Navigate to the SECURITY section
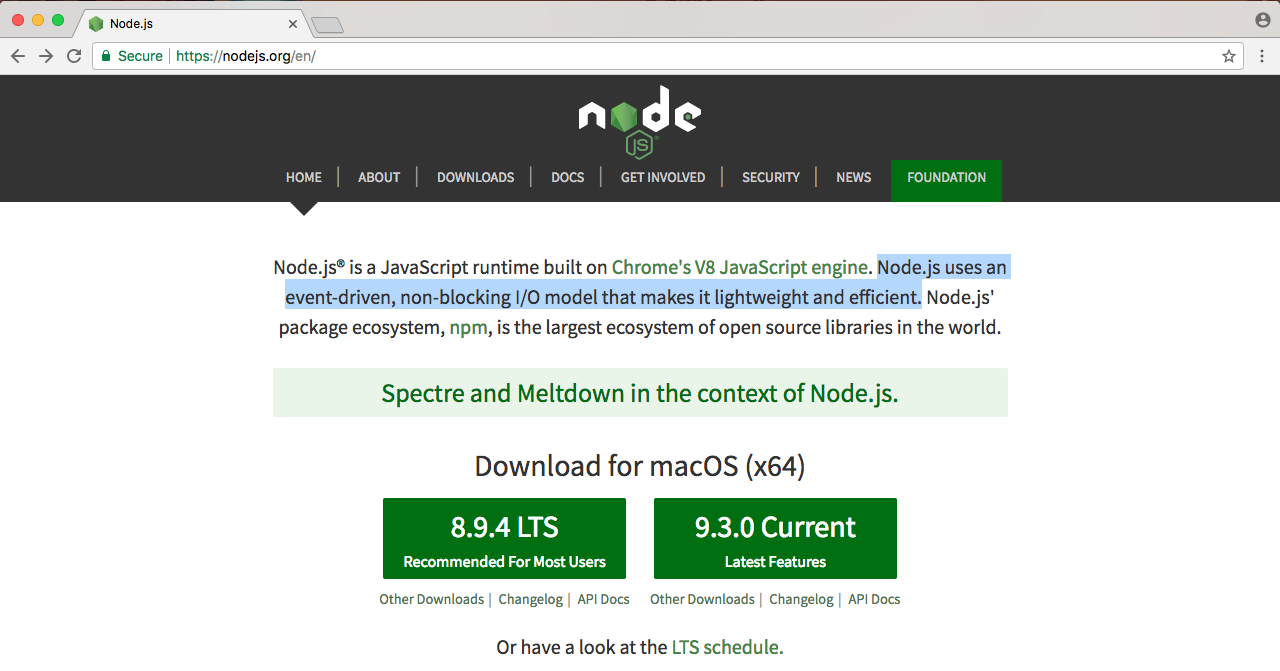 point(770,177)
